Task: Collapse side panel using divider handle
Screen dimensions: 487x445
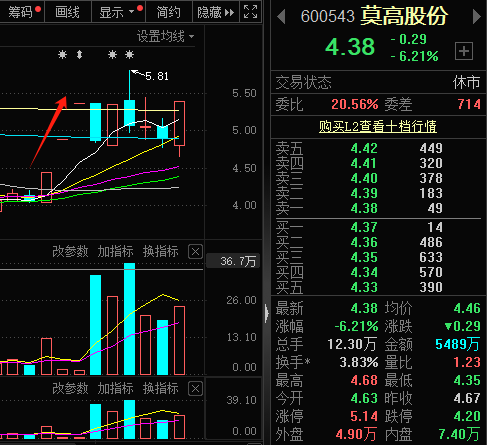Action: pos(266,313)
